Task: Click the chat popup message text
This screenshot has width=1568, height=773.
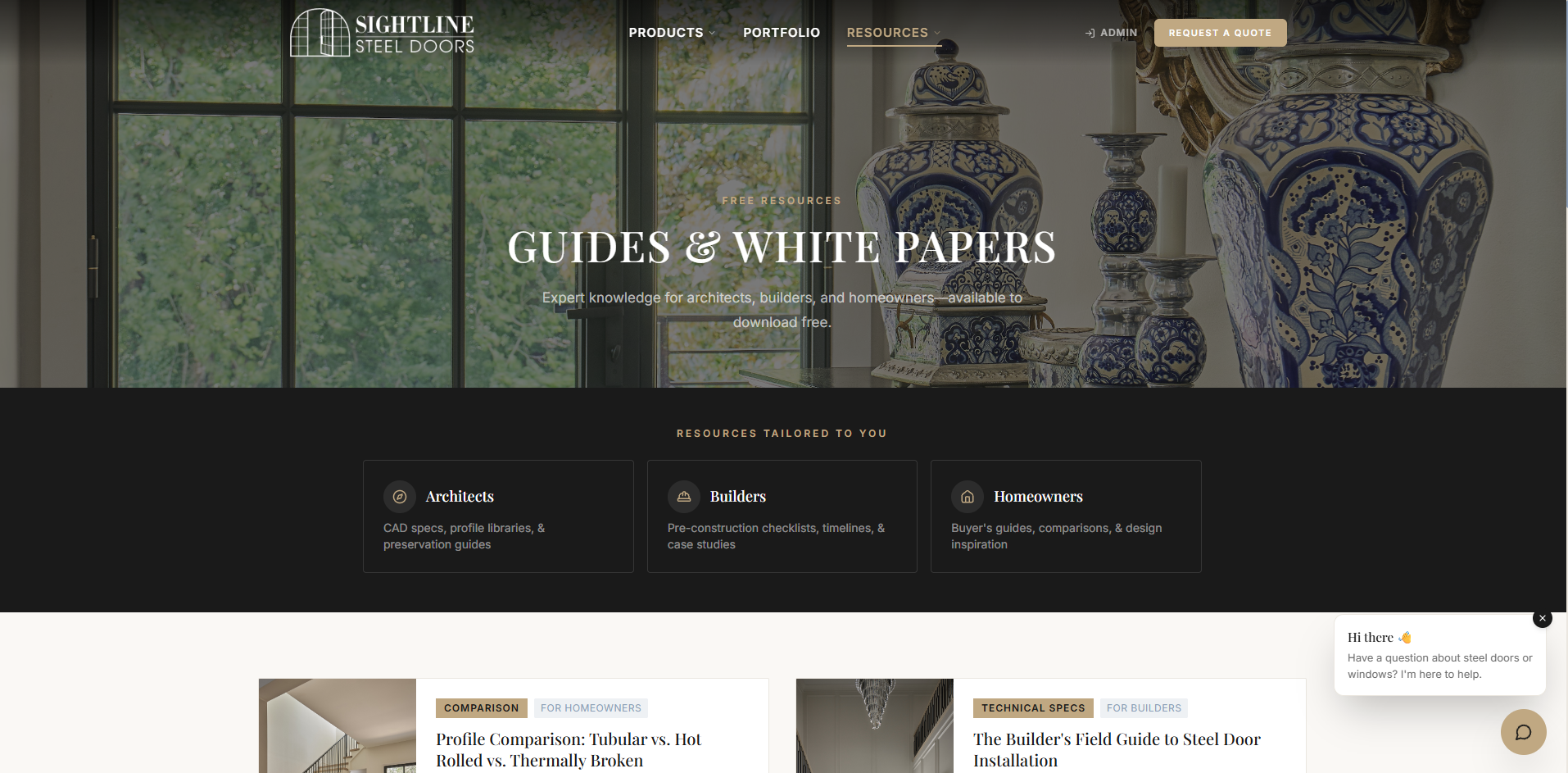Action: 1439,666
